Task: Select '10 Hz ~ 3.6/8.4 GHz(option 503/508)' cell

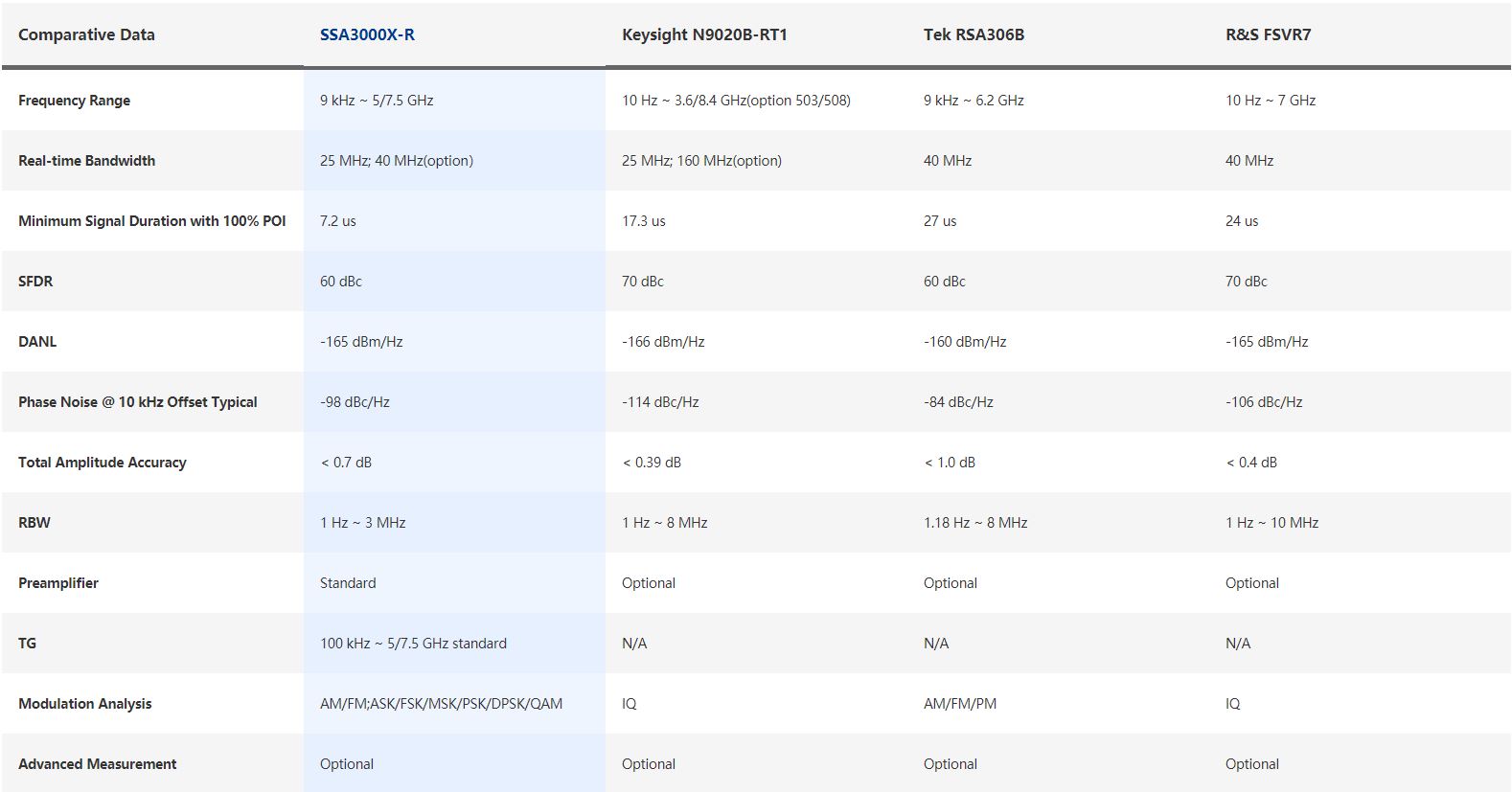Action: [x=736, y=101]
